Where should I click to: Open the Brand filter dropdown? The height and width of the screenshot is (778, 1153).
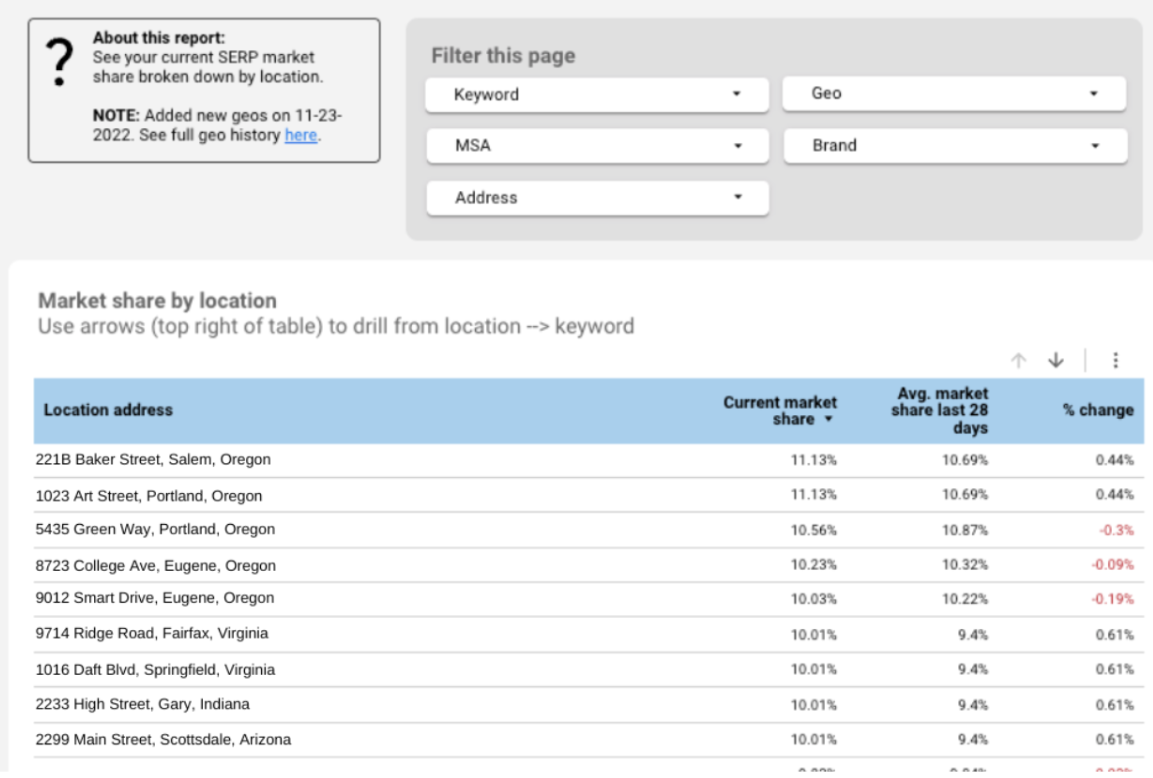[952, 145]
